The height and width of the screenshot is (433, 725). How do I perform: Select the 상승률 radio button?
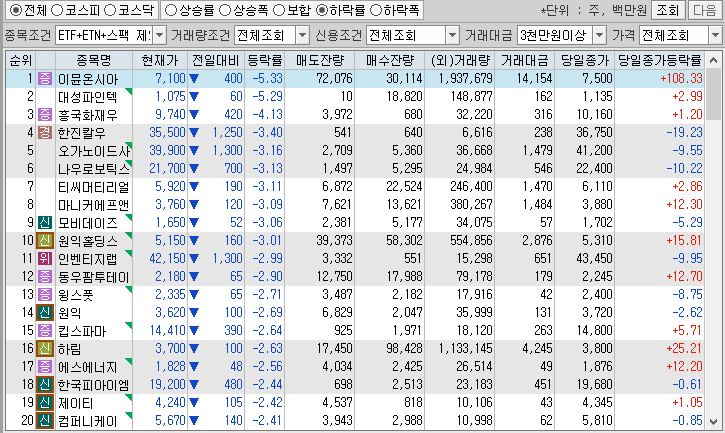171,10
